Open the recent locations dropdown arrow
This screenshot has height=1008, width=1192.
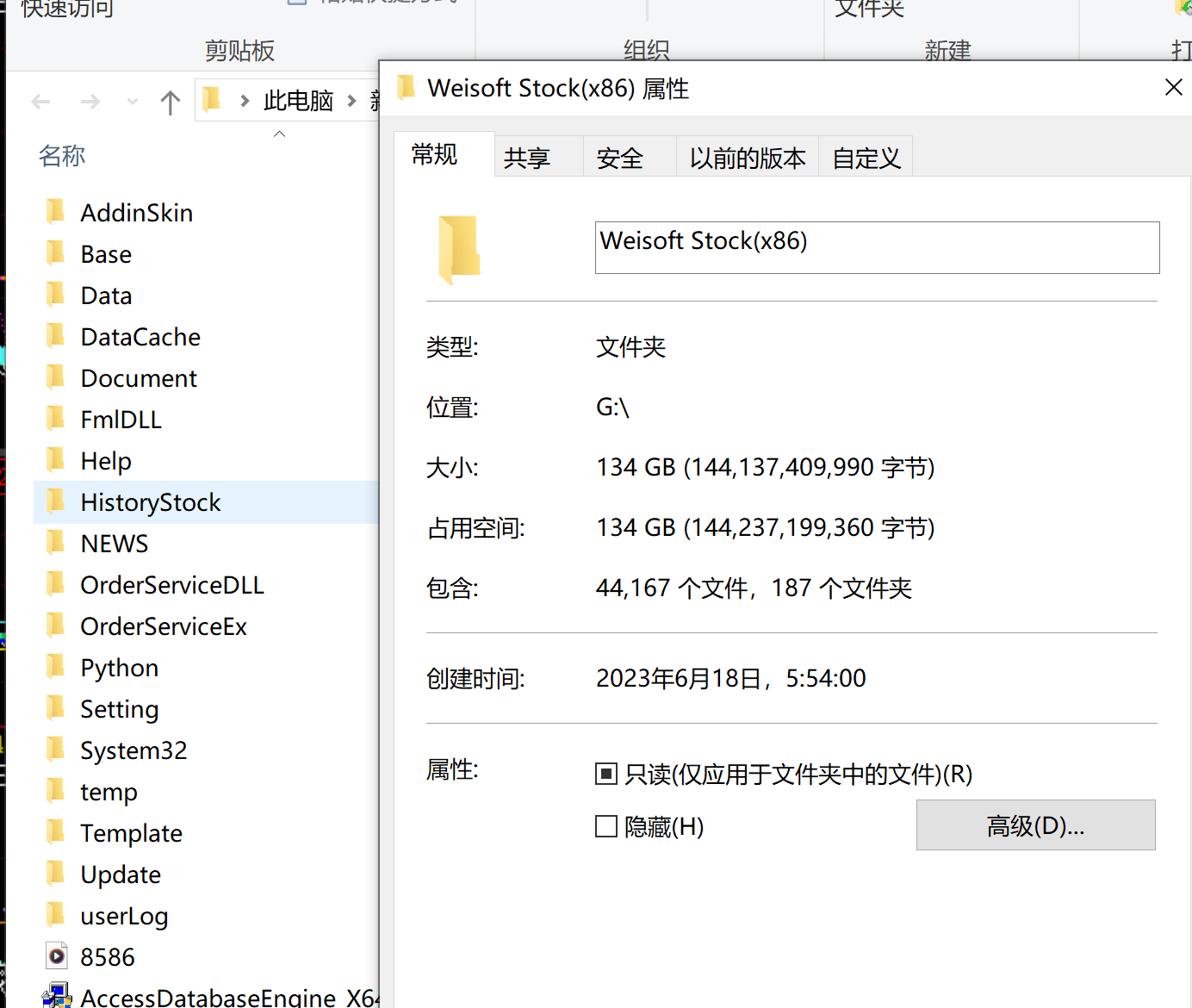coord(132,103)
